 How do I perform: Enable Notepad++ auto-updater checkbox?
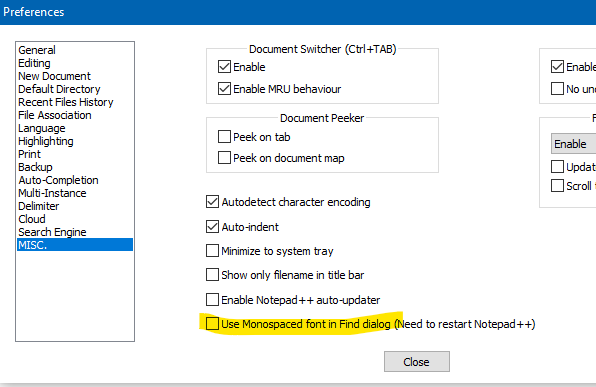tap(212, 300)
